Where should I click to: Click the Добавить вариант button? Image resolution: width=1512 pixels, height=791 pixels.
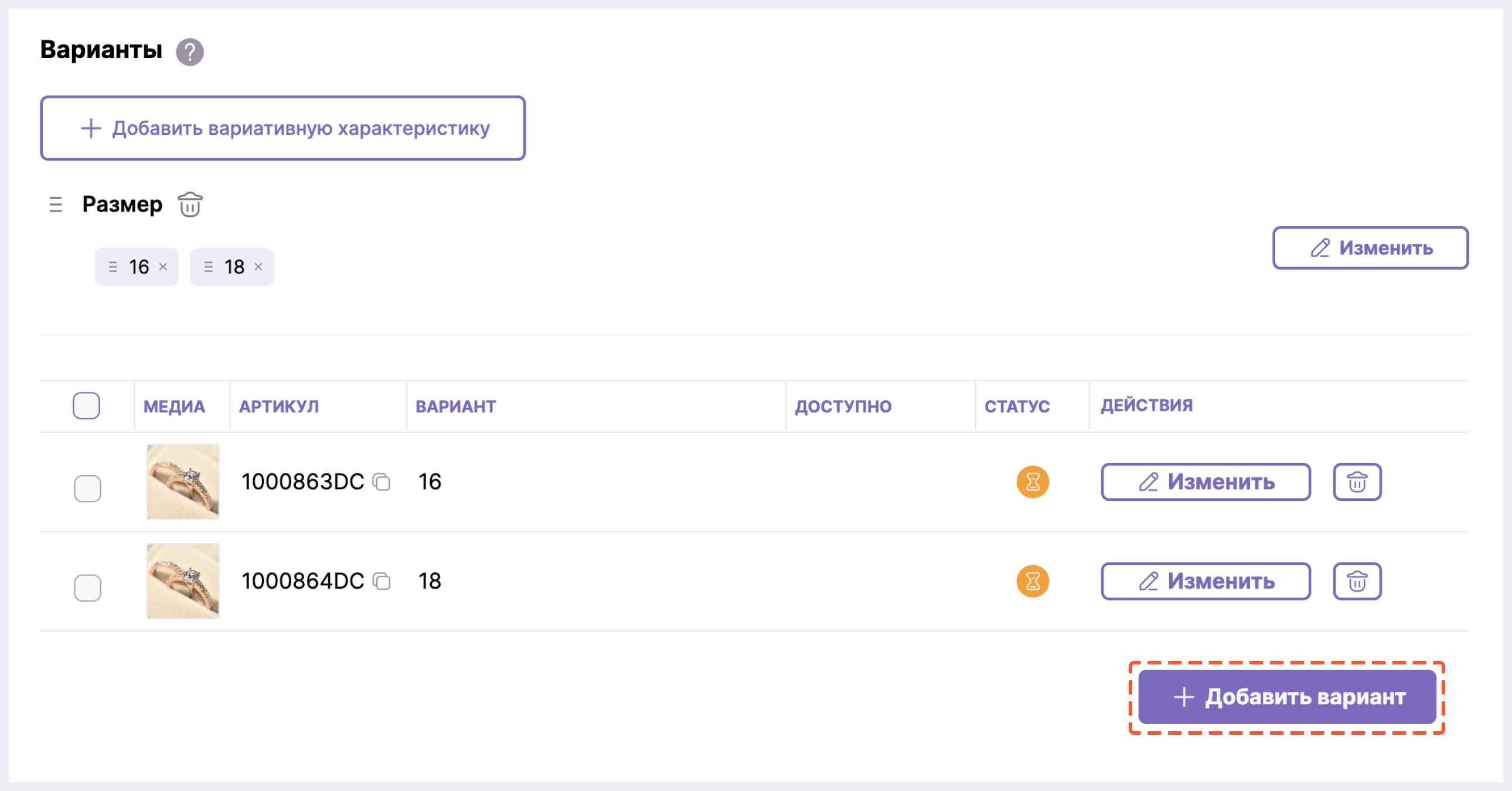[x=1287, y=697]
